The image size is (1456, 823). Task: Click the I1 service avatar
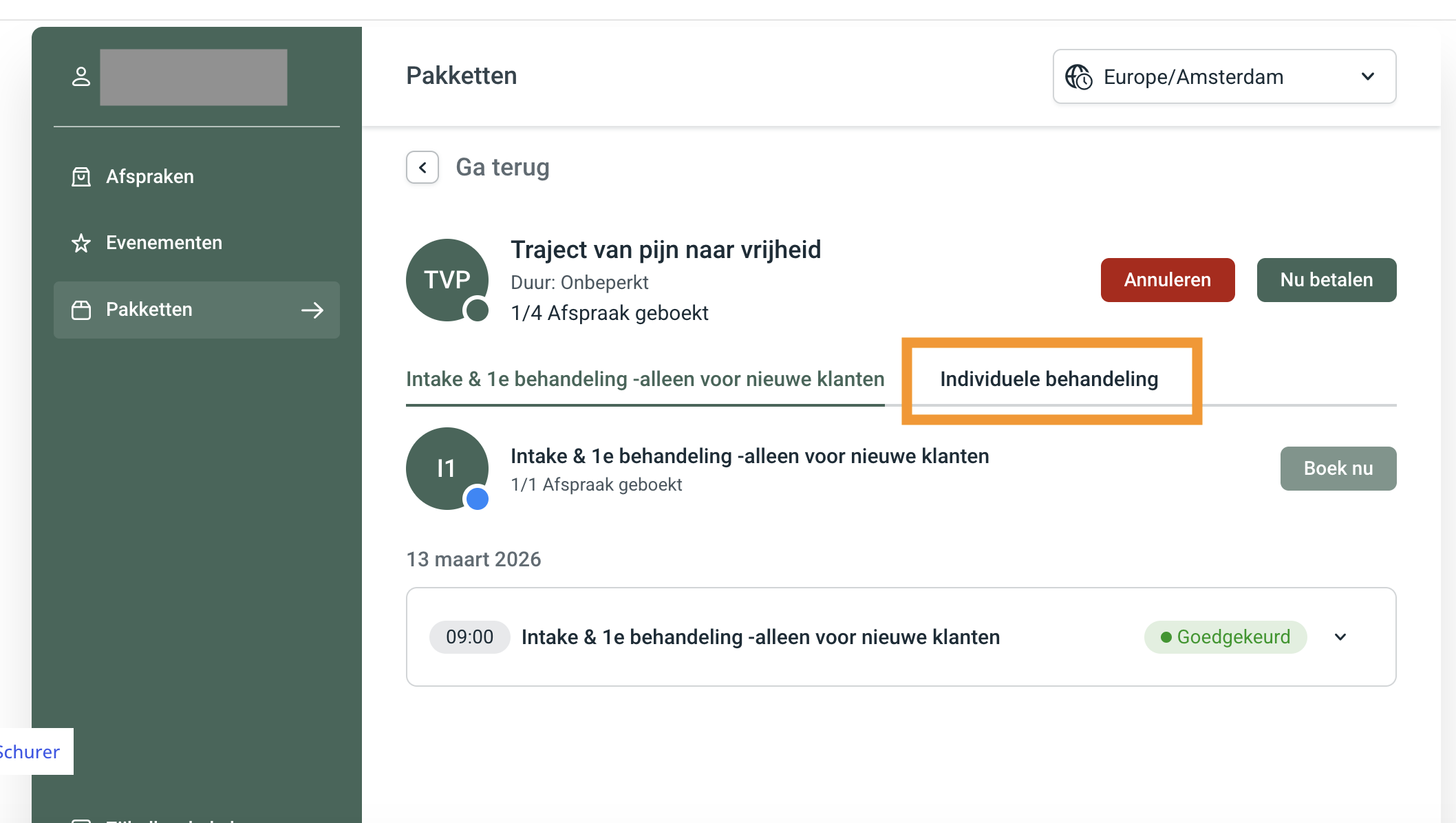click(447, 469)
